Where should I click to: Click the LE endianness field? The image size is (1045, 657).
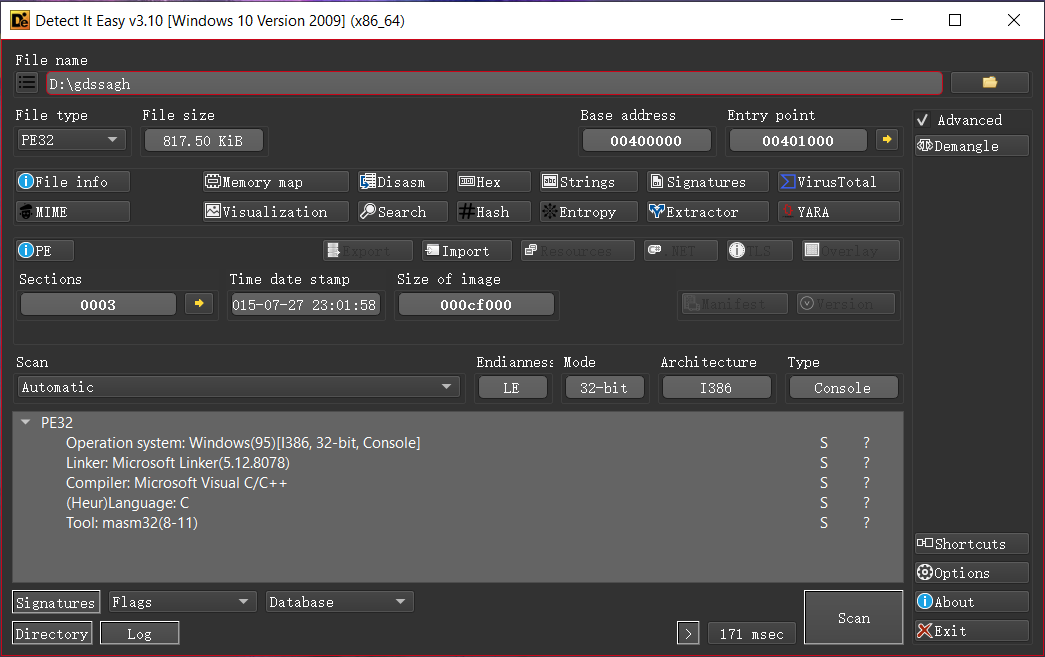pyautogui.click(x=513, y=388)
